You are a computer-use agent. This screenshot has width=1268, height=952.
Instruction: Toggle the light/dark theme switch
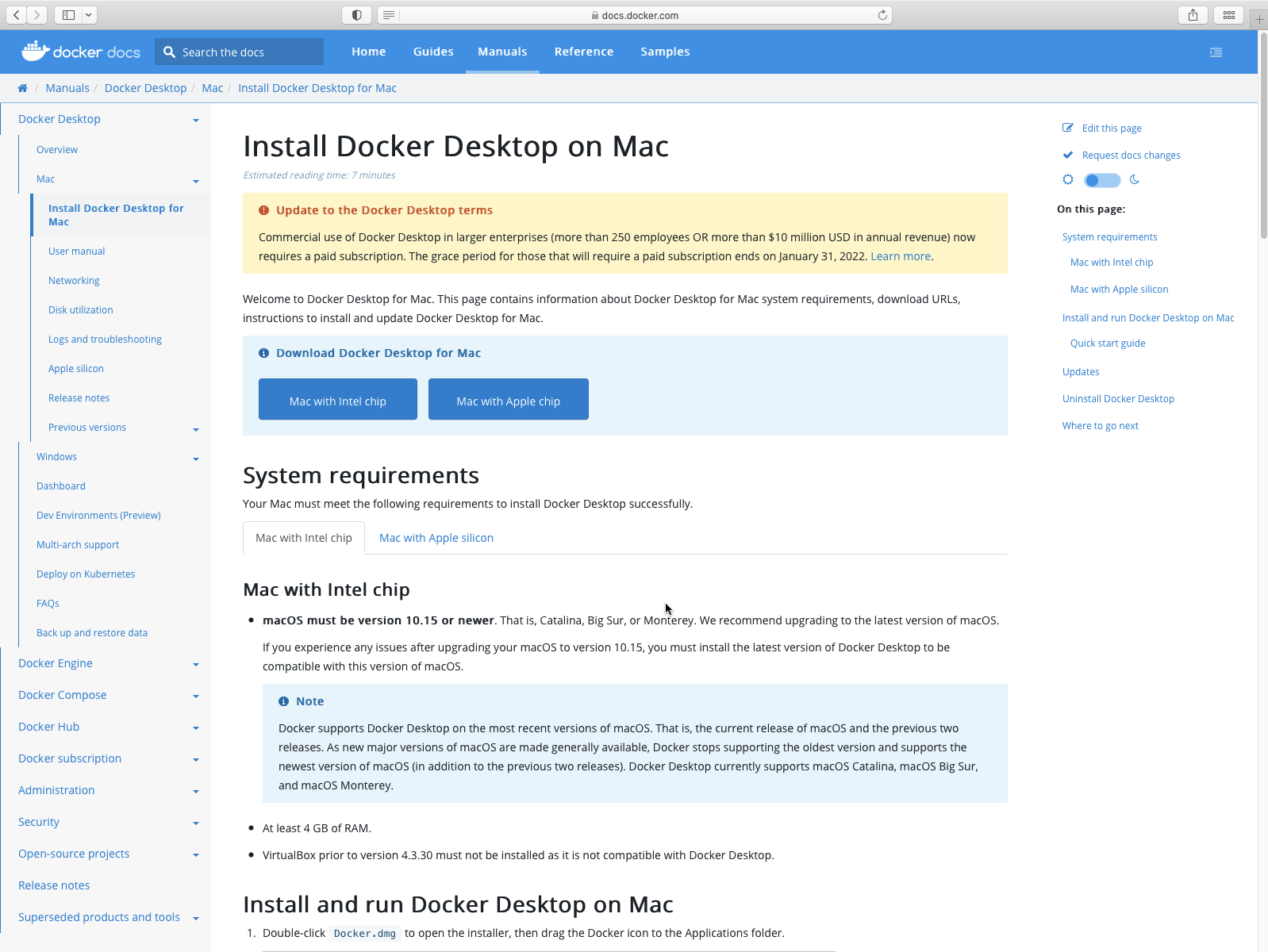1101,180
